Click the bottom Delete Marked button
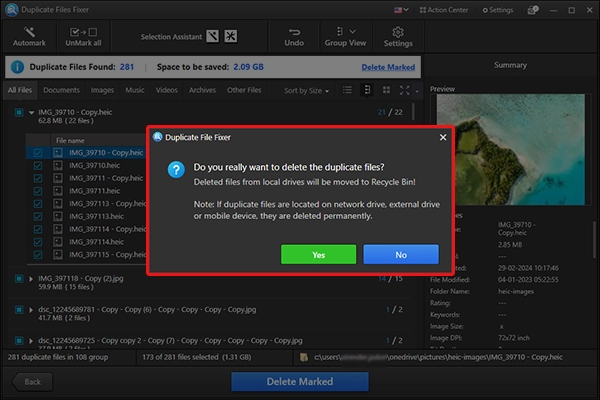 point(300,382)
